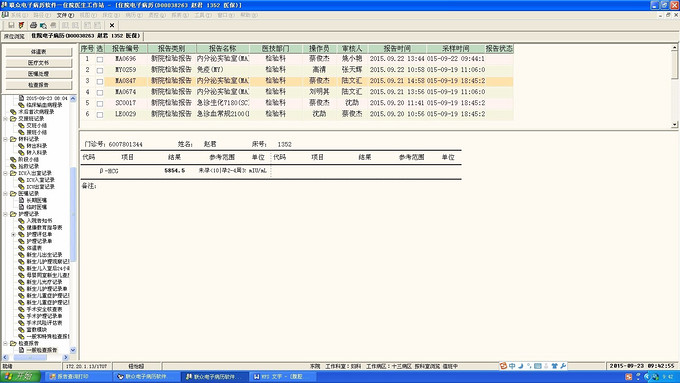Click the save icon in the toolbar

11,25
